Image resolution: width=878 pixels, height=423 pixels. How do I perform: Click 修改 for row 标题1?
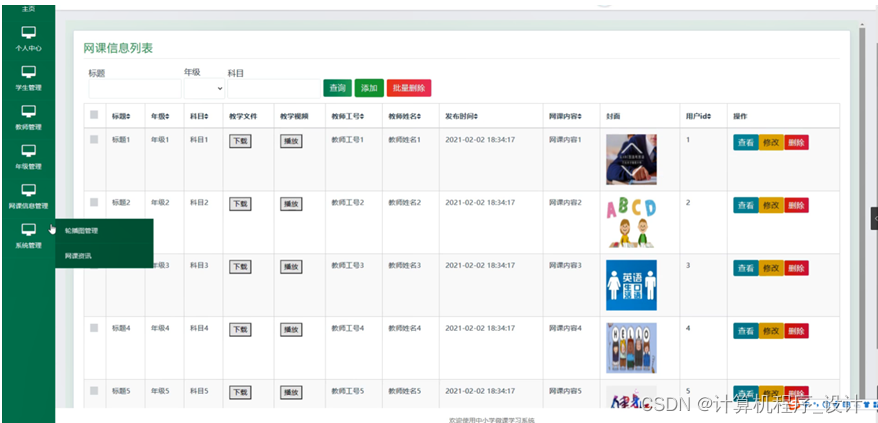point(771,142)
